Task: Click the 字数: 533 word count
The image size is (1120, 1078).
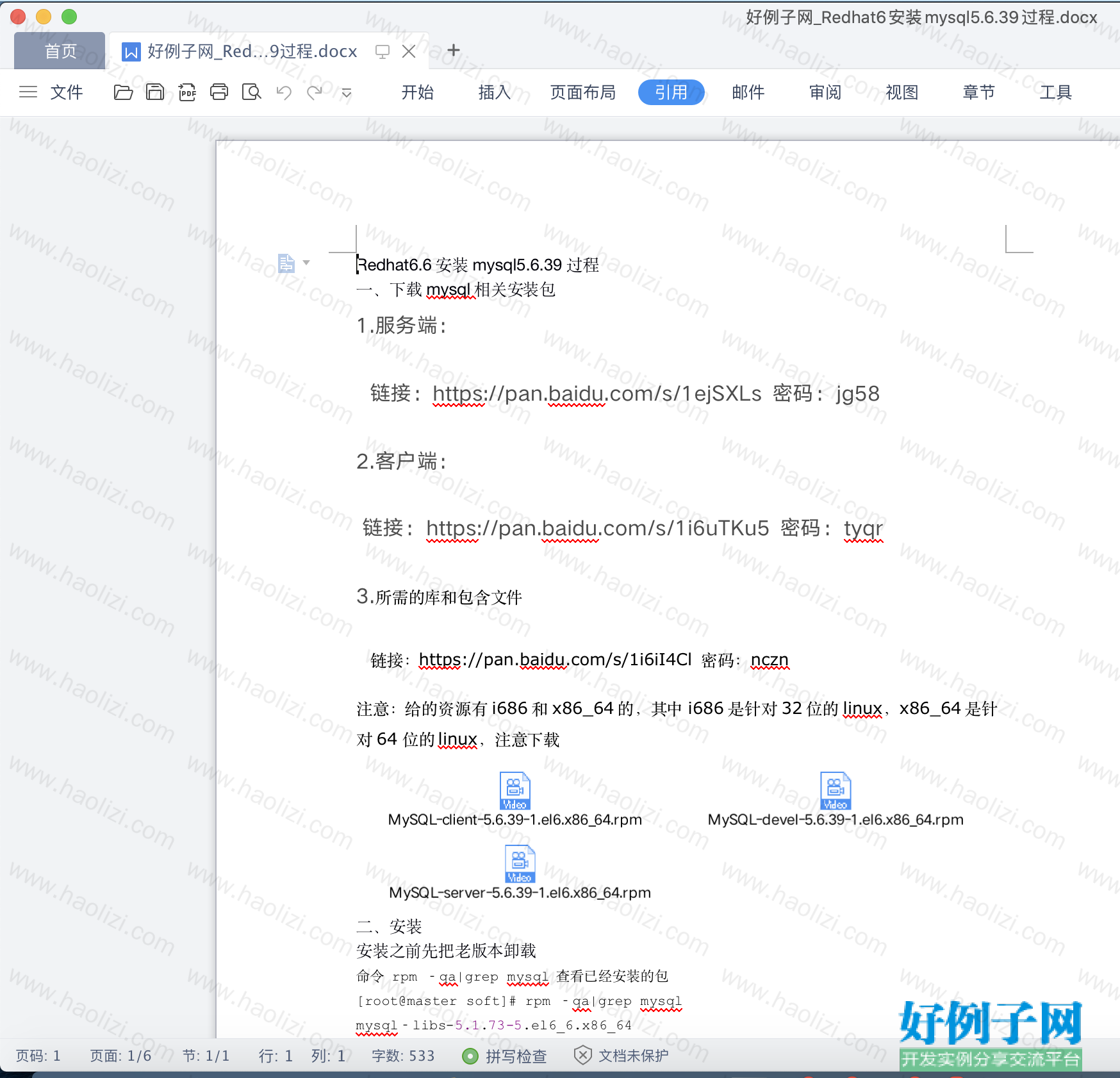Action: pos(403,1056)
